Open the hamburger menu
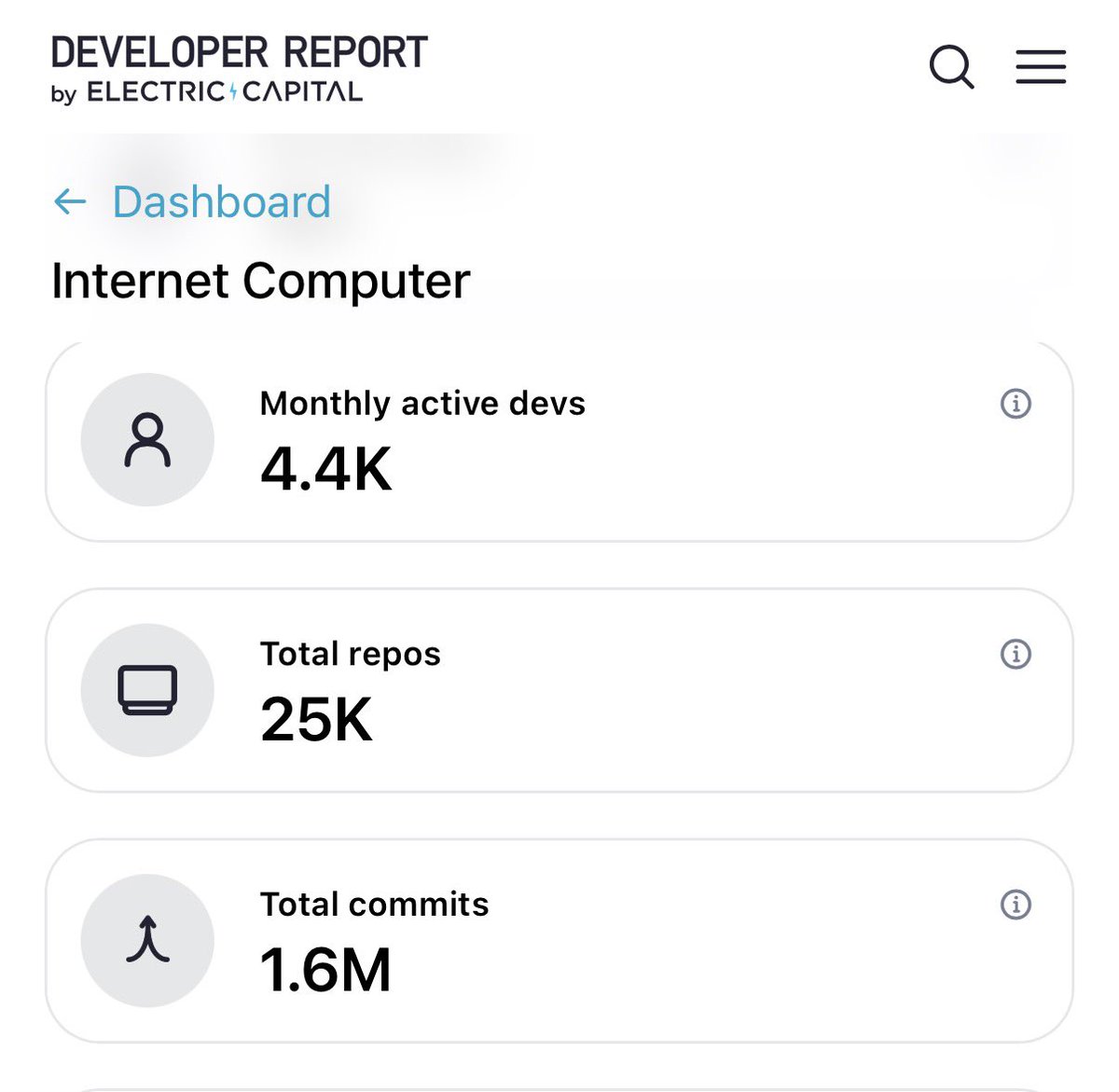Image resolution: width=1119 pixels, height=1092 pixels. click(1041, 67)
